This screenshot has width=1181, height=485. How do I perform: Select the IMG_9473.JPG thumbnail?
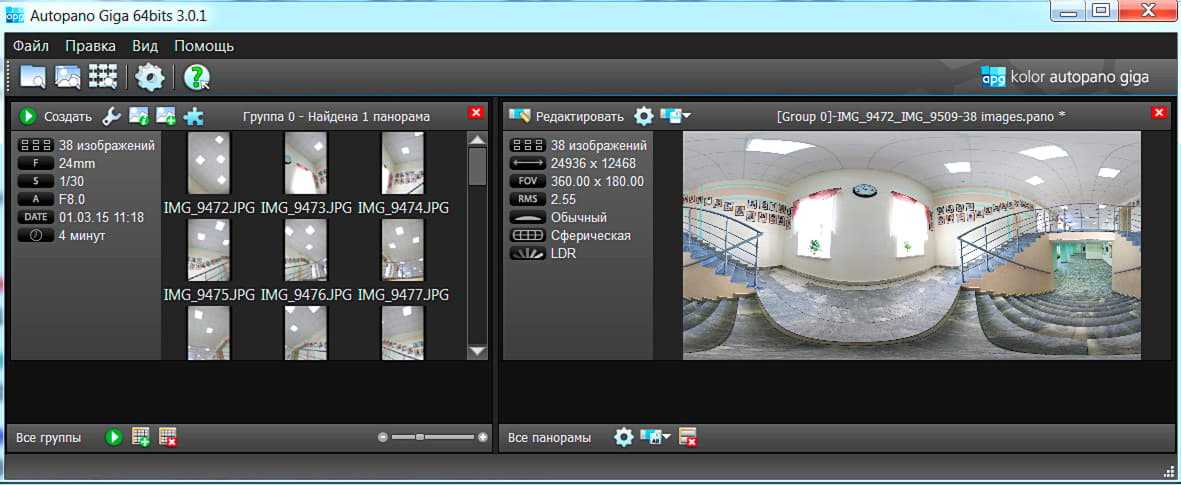click(306, 163)
